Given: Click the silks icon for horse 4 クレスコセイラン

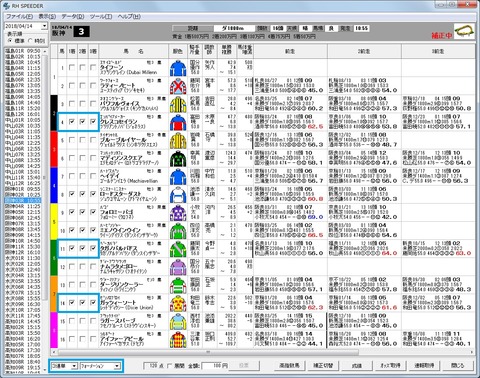Looking at the screenshot, I should pos(178,122).
